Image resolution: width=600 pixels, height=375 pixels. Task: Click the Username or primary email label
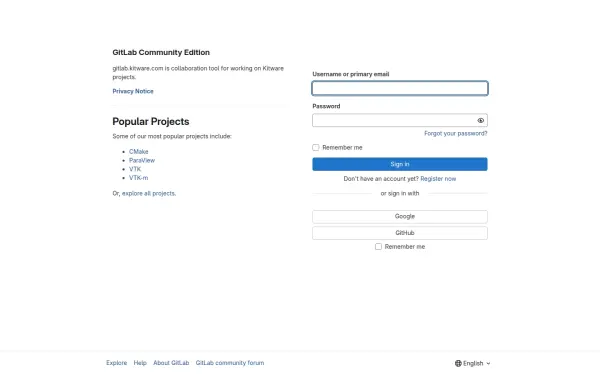pyautogui.click(x=351, y=74)
